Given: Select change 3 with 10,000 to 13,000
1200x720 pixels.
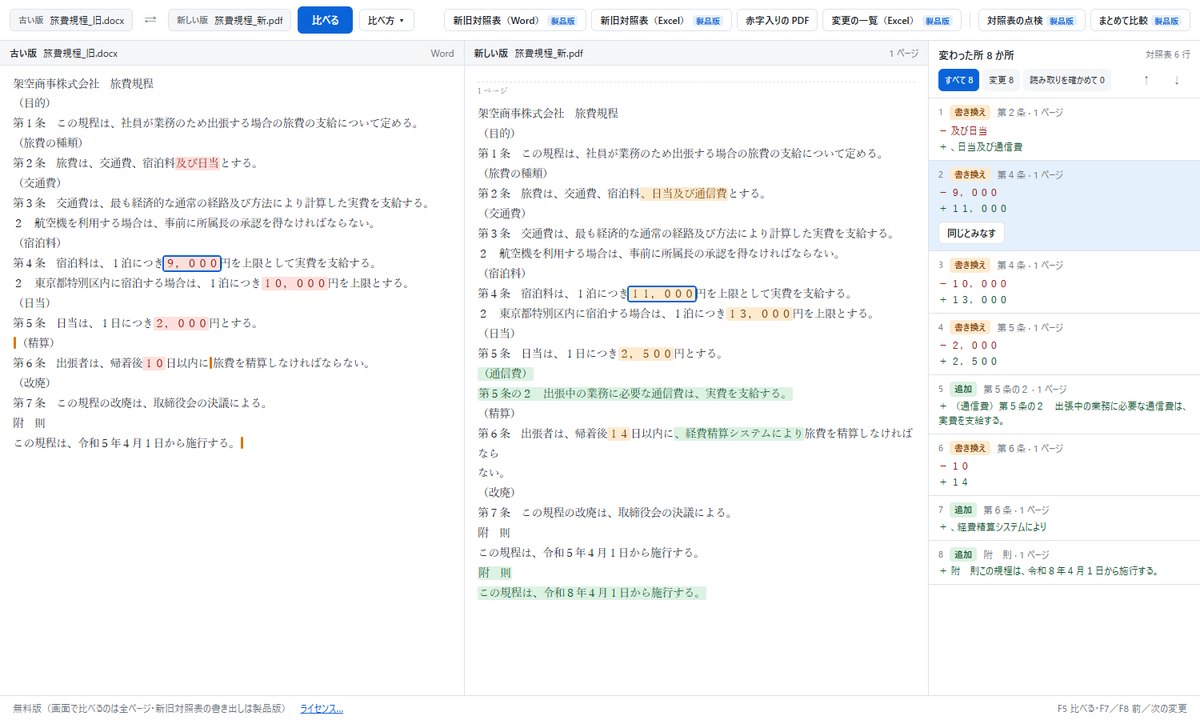Looking at the screenshot, I should coord(1064,281).
